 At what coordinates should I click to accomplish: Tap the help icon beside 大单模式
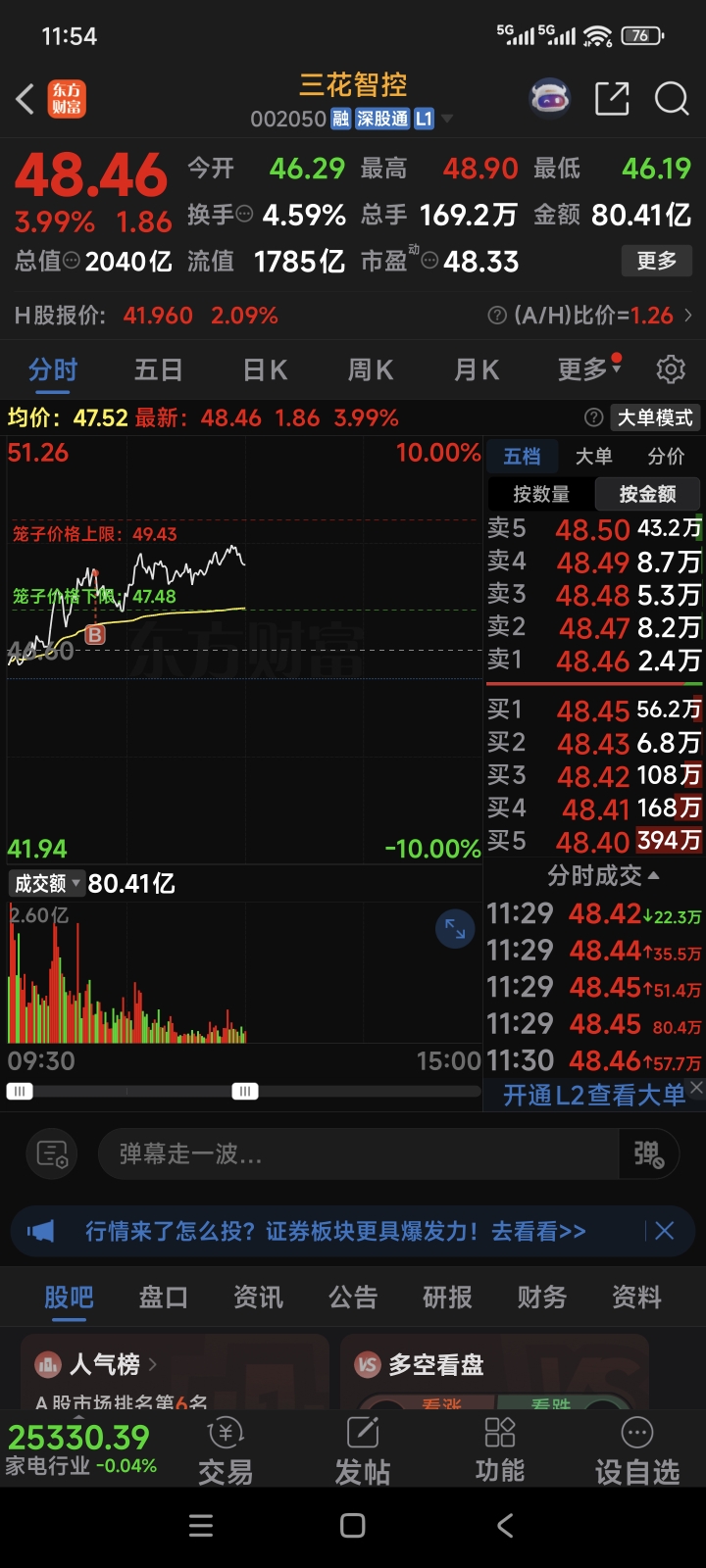click(593, 417)
